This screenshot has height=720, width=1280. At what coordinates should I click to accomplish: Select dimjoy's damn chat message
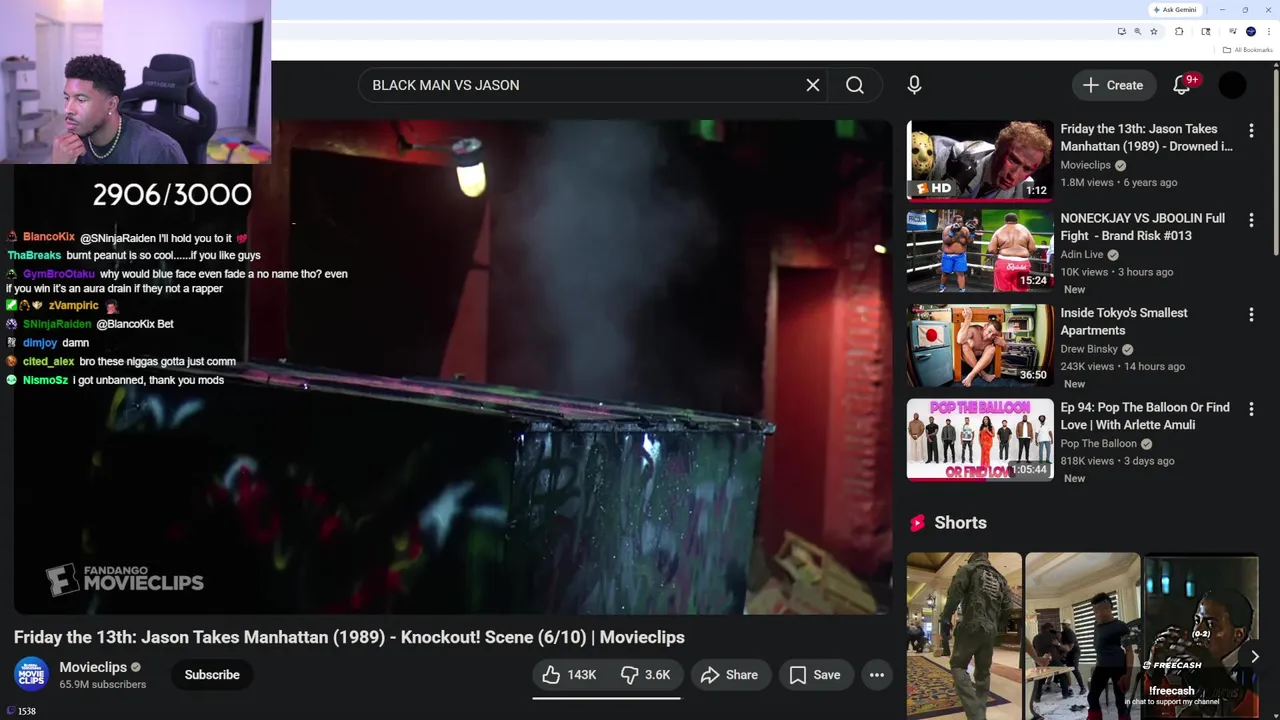point(47,342)
